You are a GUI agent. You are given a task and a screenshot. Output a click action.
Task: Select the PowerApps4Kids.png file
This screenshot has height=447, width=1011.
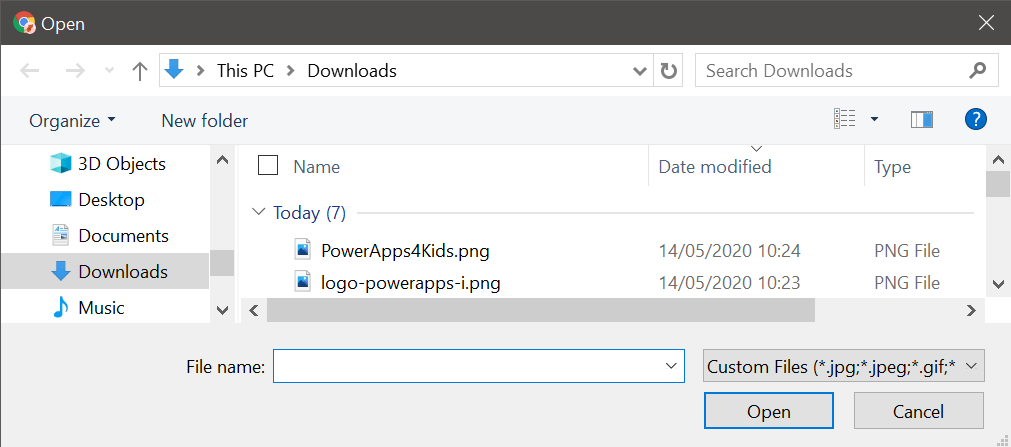[405, 250]
